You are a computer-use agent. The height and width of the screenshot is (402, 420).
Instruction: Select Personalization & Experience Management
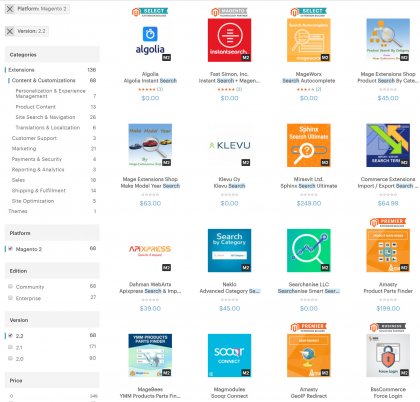(50, 93)
